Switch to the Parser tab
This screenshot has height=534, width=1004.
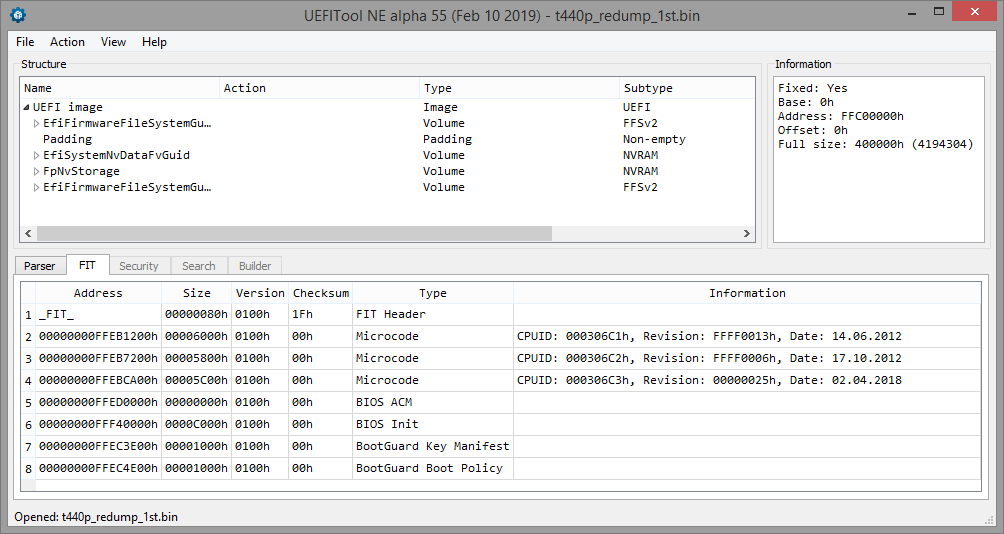point(40,266)
